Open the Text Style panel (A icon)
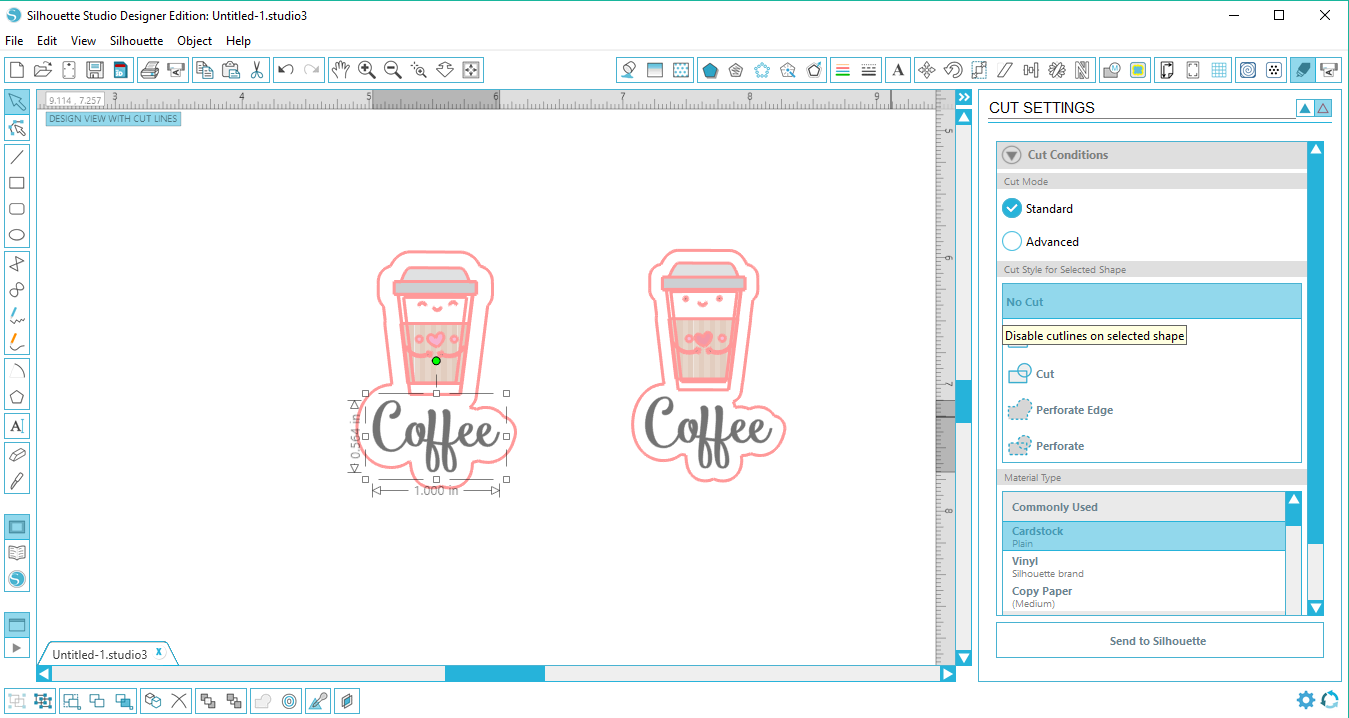Image resolution: width=1349 pixels, height=718 pixels. click(898, 70)
